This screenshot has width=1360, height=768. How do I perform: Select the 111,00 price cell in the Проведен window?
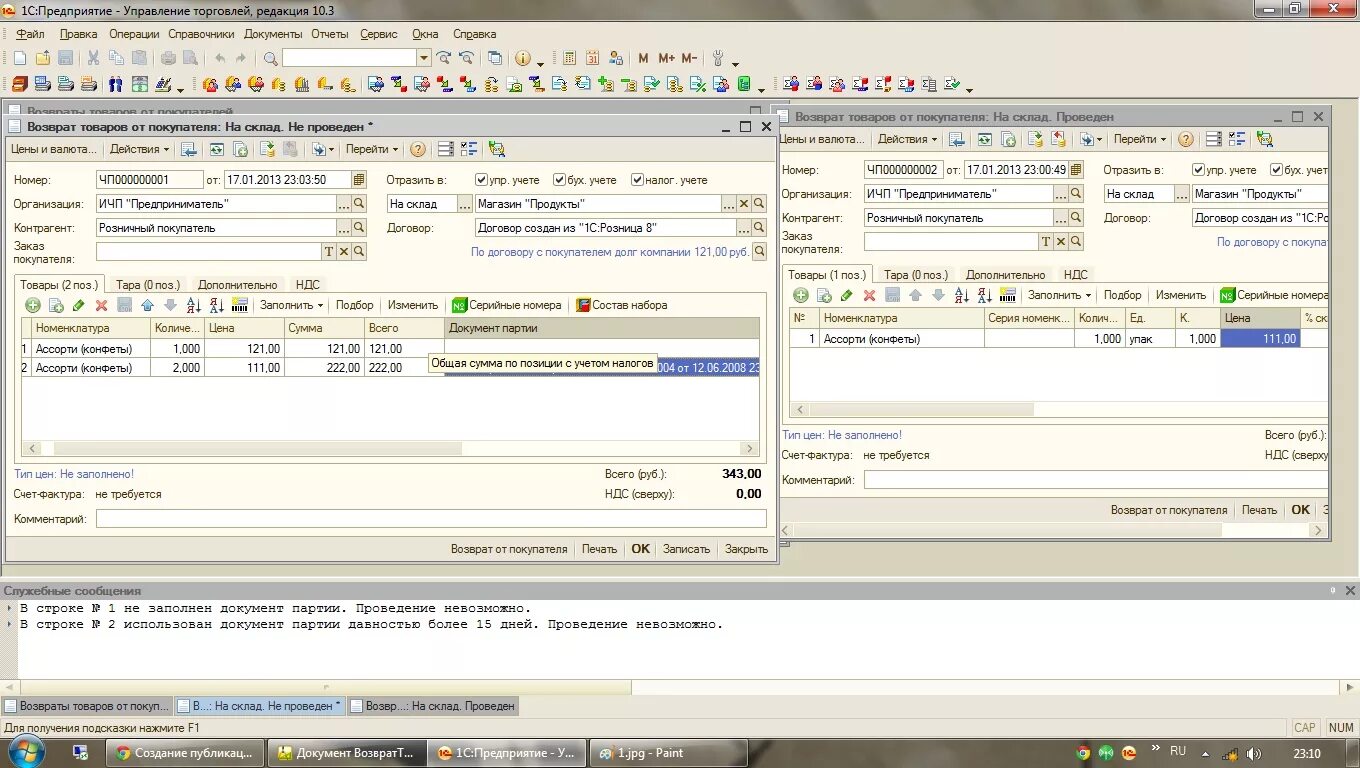1261,339
